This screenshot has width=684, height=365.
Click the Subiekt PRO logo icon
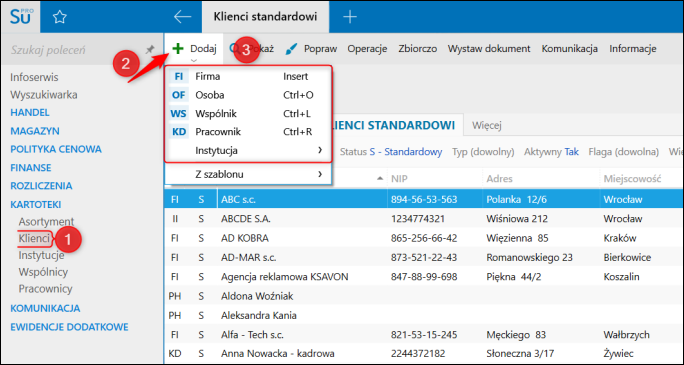click(x=21, y=17)
